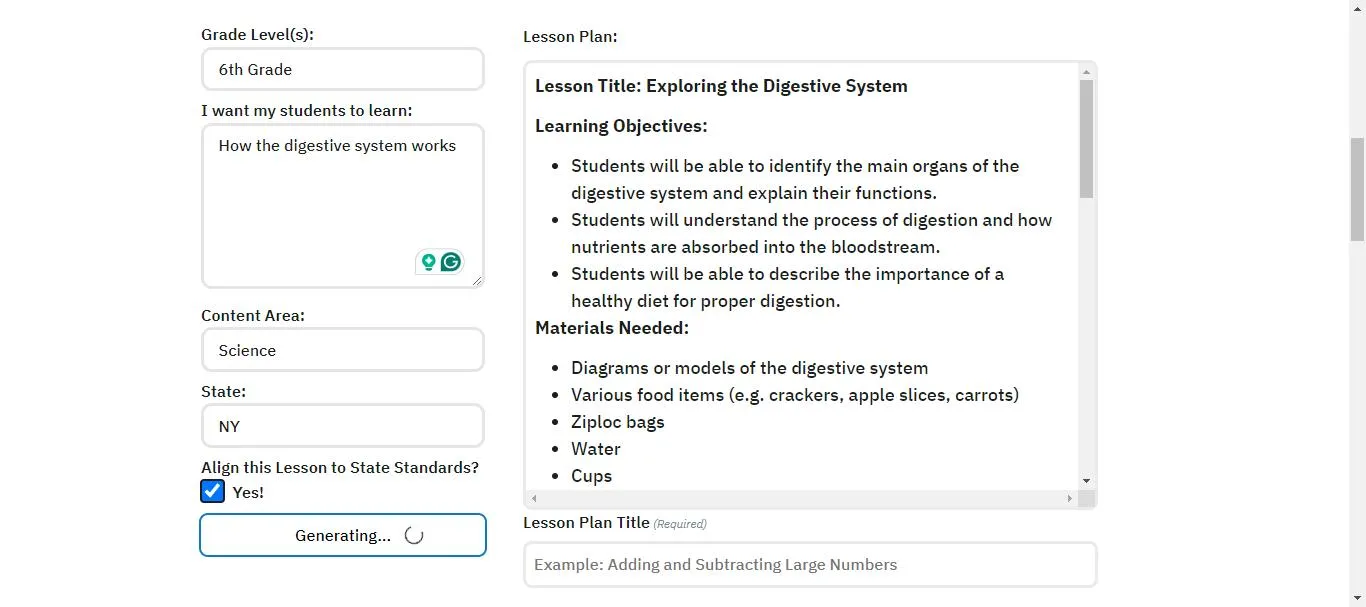
Task: Click the State field showing NY
Action: click(343, 425)
